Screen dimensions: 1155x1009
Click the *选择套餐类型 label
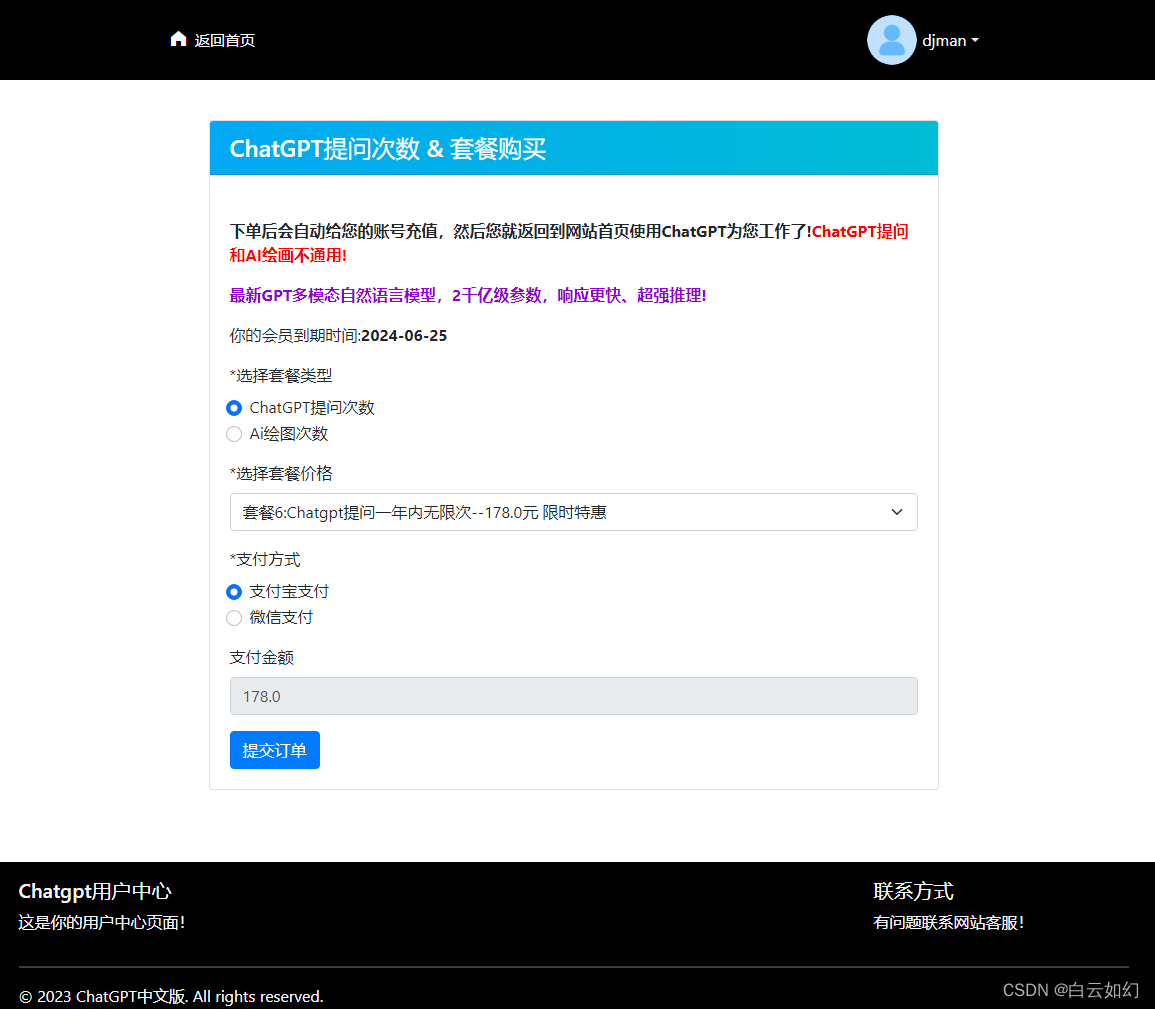coord(281,376)
